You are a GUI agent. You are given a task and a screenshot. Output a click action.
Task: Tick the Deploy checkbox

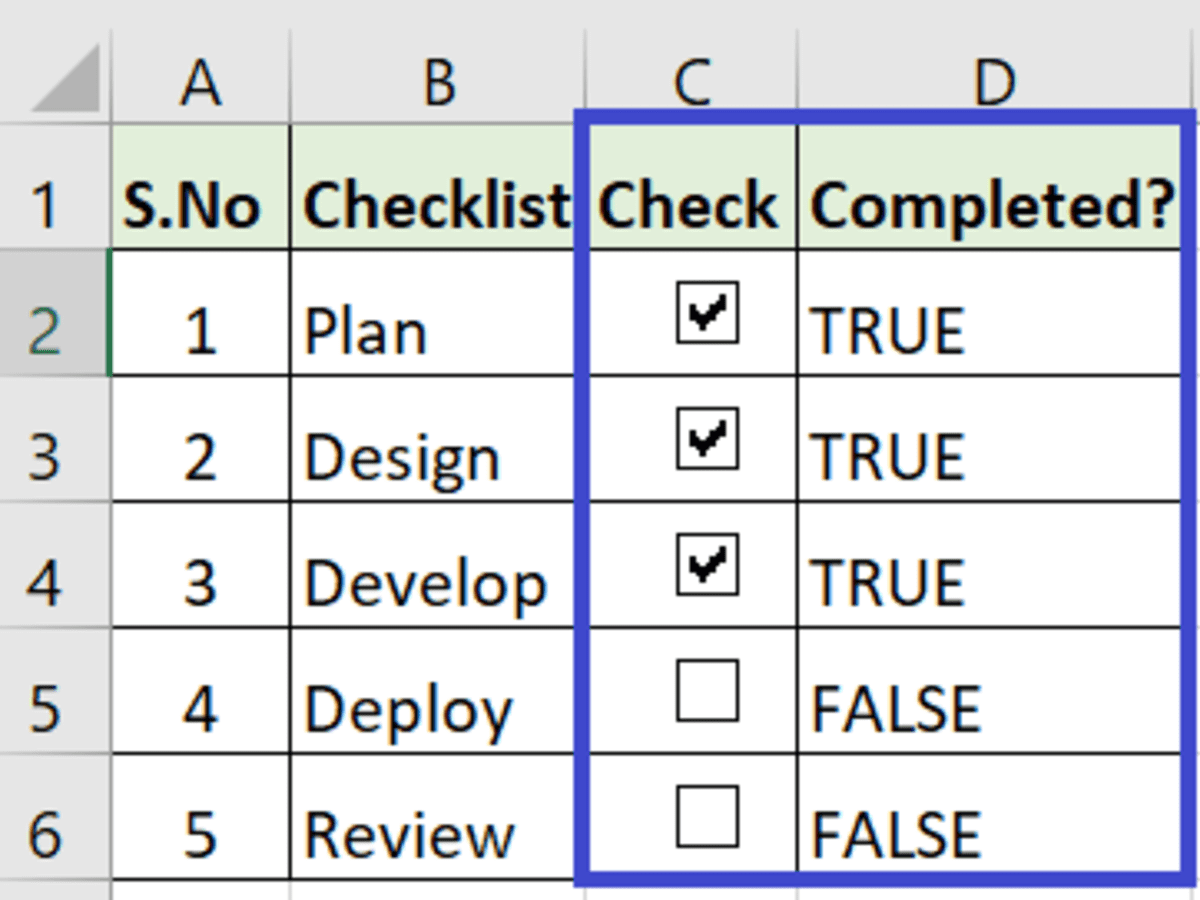click(707, 690)
